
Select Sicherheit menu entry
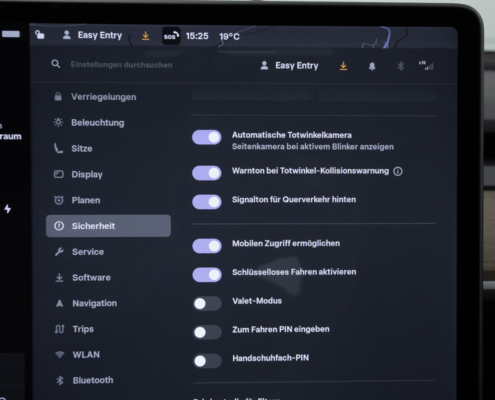click(x=108, y=226)
